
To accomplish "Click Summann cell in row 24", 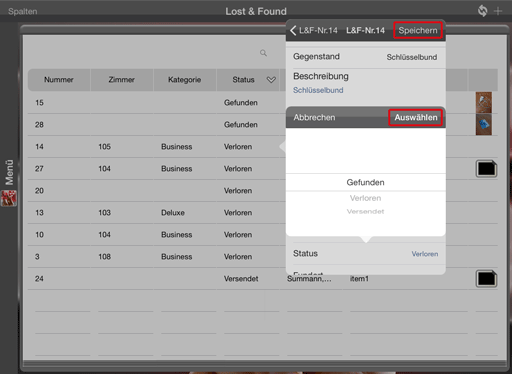I will tap(309, 279).
